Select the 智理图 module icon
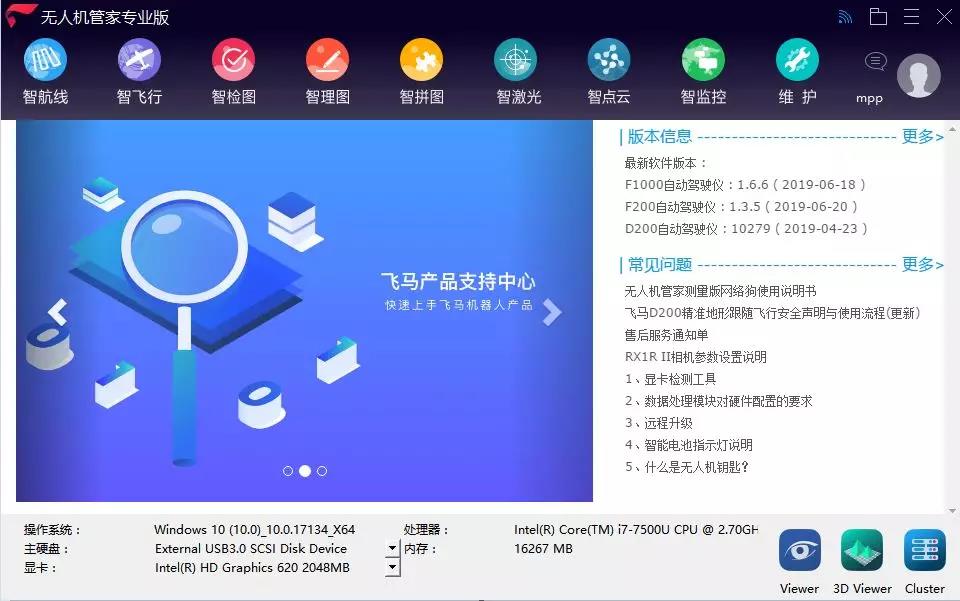Screen dimensions: 960x601 (327, 61)
